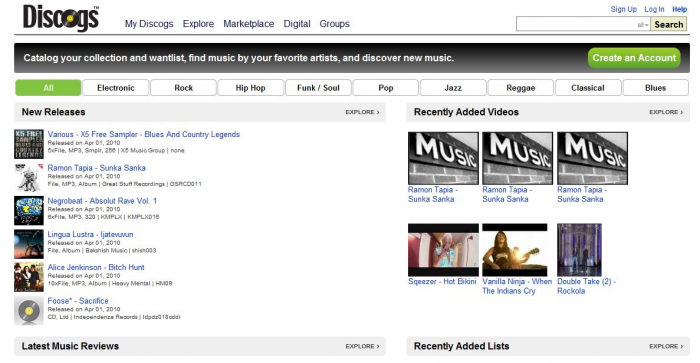Select the Hip Hop genre tab
The height and width of the screenshot is (363, 700).
250,88
